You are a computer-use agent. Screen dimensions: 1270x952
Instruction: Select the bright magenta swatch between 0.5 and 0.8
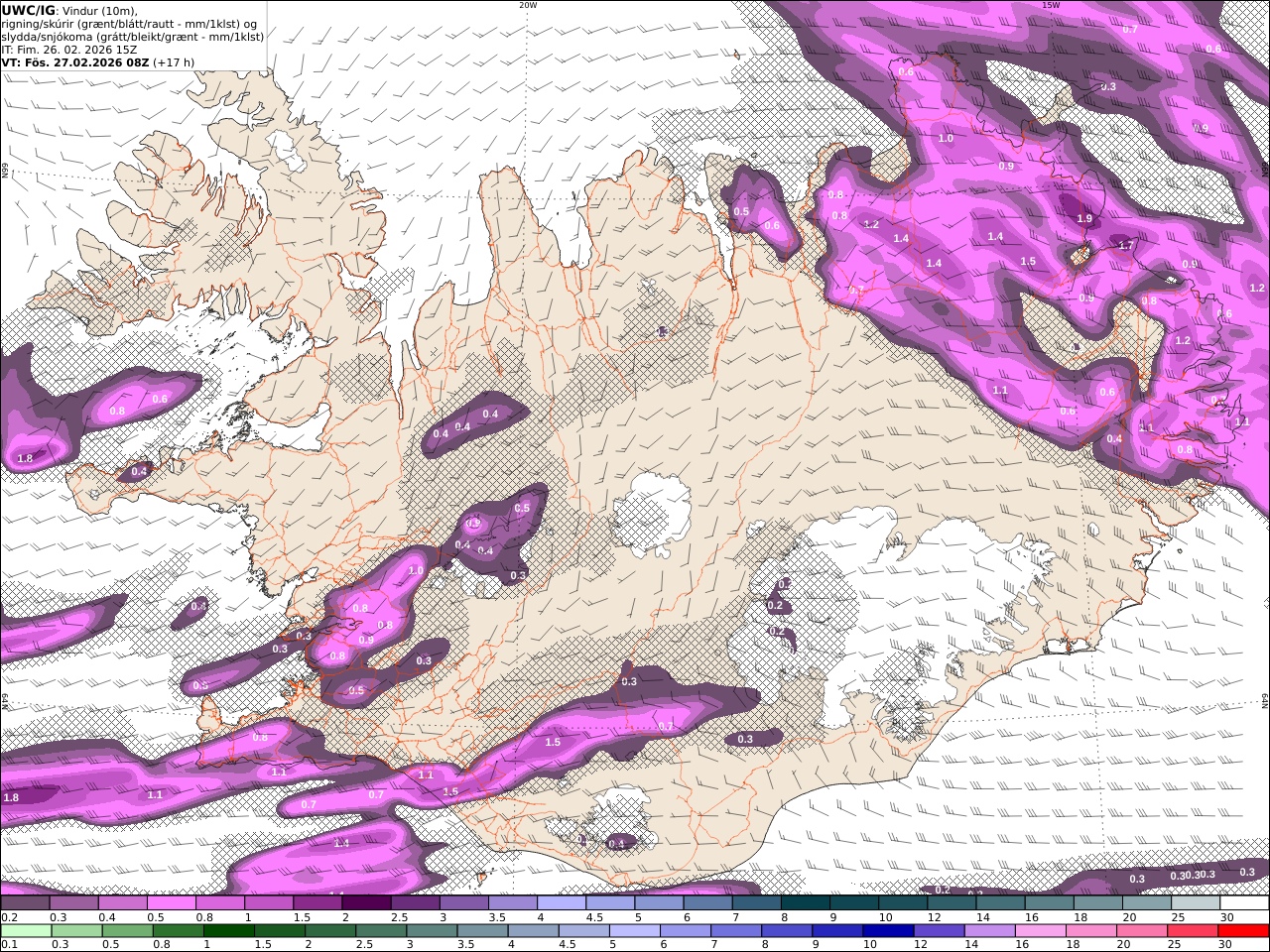pos(170,903)
